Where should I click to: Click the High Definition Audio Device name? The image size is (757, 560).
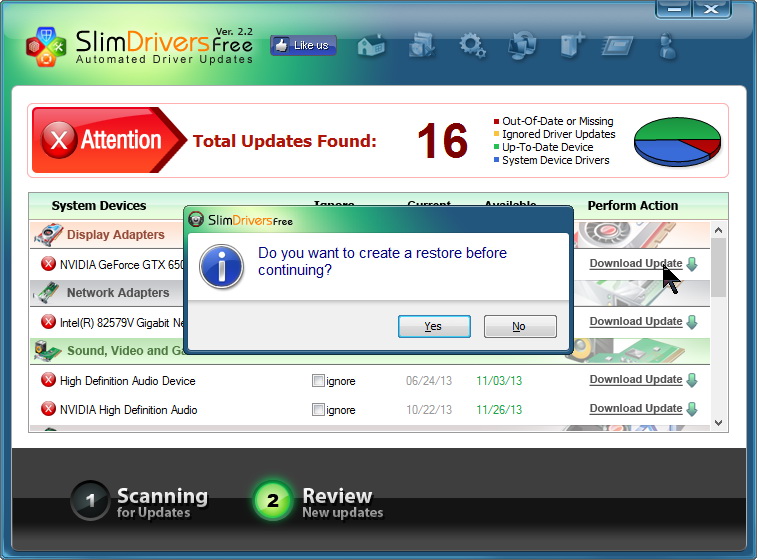pyautogui.click(x=127, y=381)
